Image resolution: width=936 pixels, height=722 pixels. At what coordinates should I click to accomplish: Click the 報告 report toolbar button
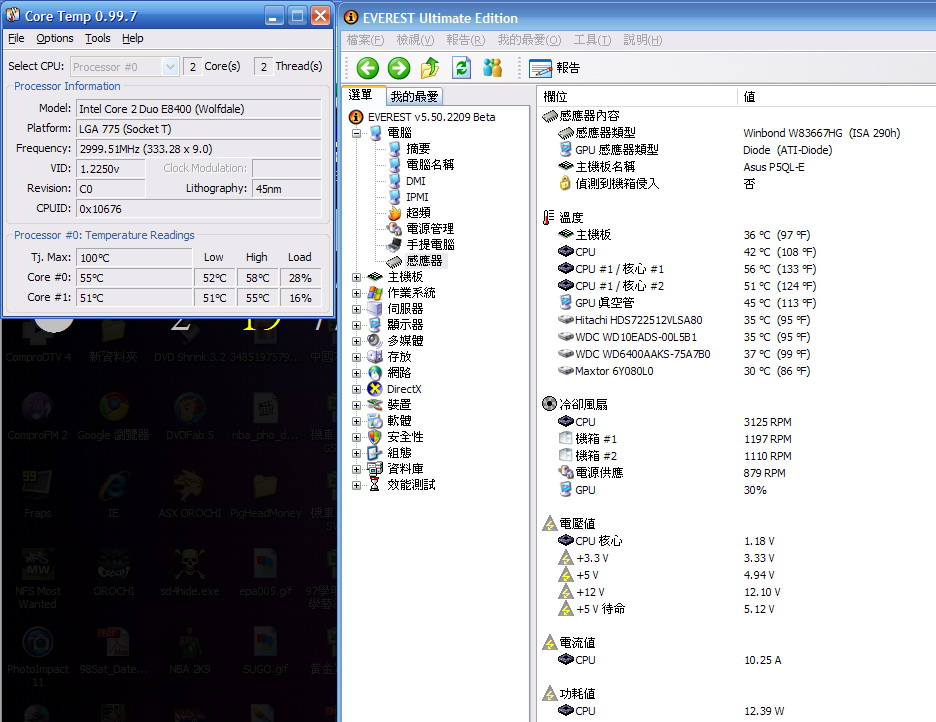tap(554, 68)
